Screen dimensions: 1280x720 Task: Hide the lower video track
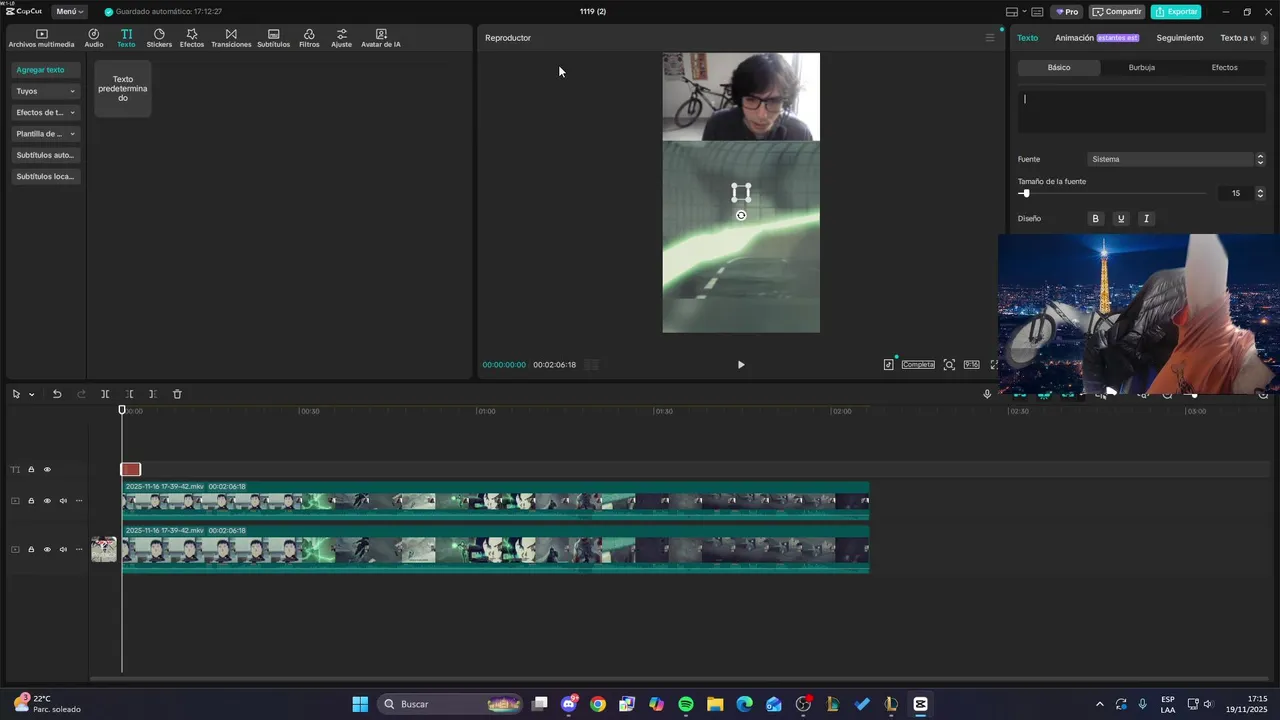pyautogui.click(x=47, y=549)
